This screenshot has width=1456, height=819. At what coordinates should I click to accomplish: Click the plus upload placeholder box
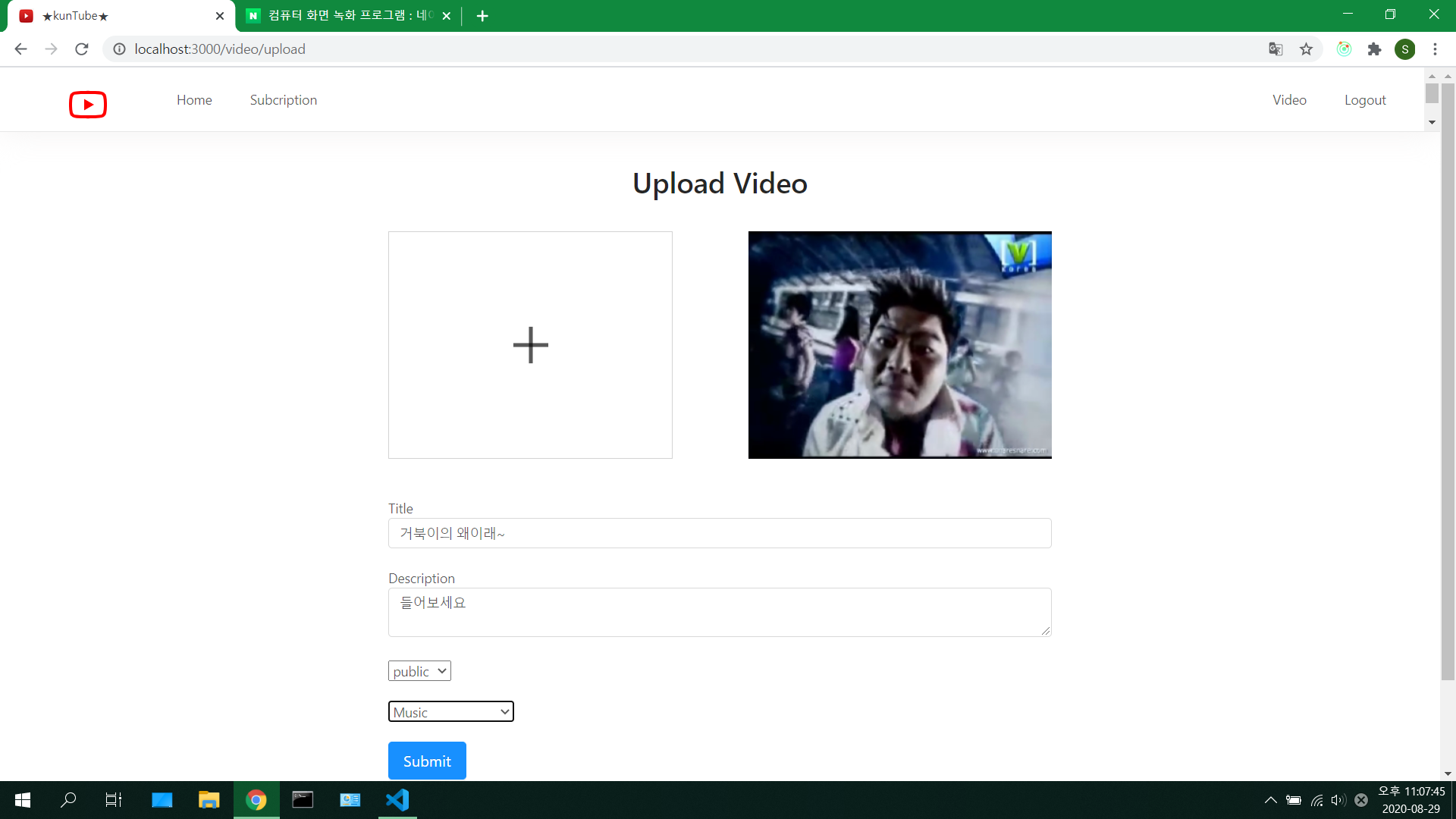click(x=530, y=344)
